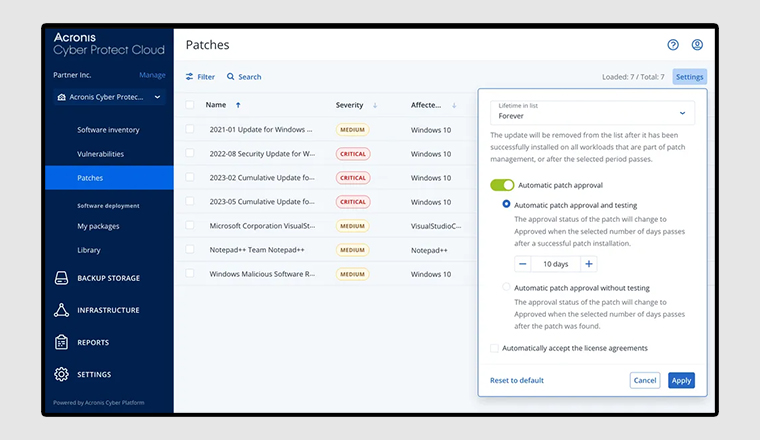Toggle the select-all checkbox in table header
Image resolution: width=760 pixels, height=440 pixels.
pos(190,105)
